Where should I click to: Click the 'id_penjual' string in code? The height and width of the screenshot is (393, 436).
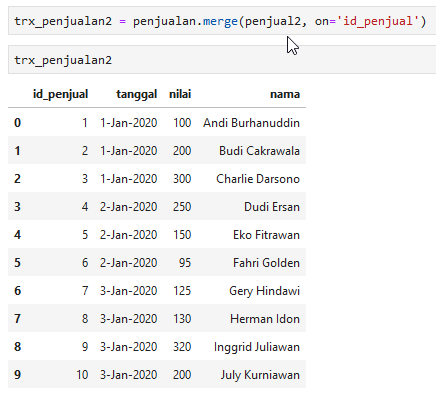tap(378, 21)
